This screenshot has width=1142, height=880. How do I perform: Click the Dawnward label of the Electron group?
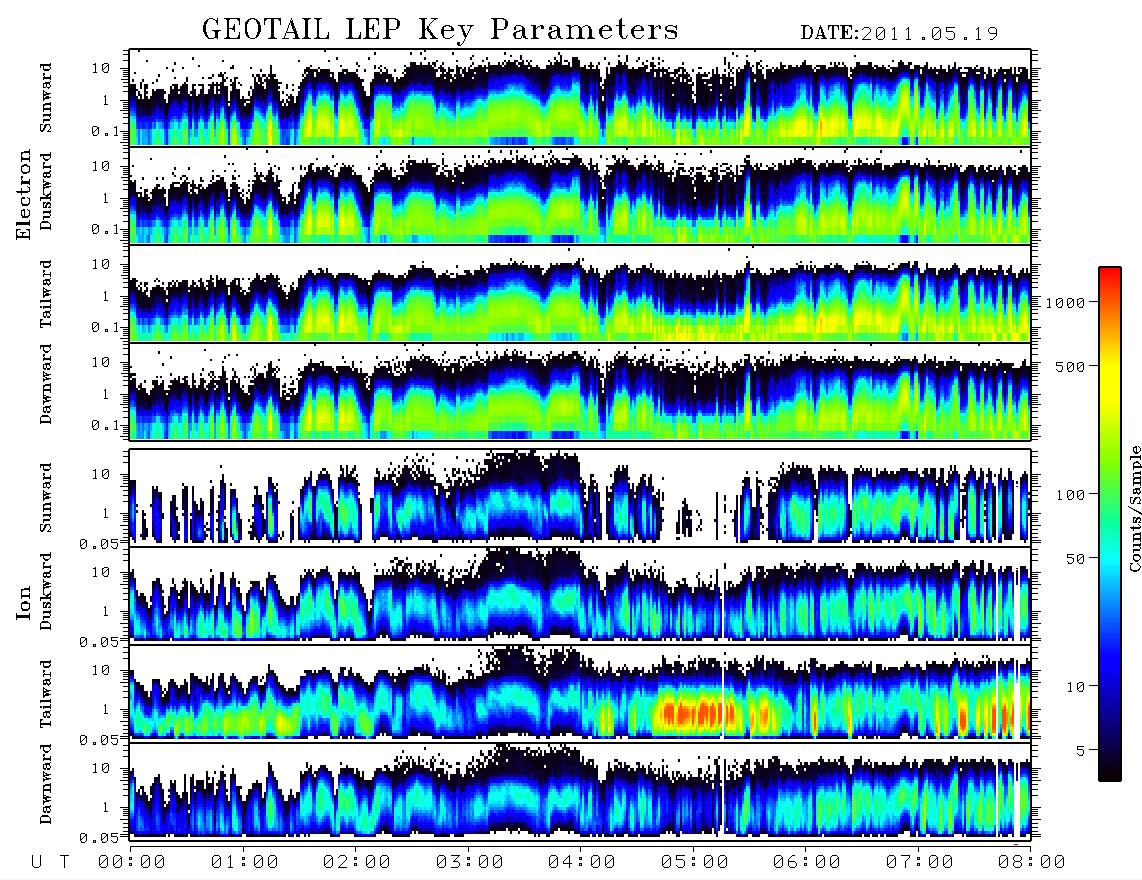[x=46, y=385]
